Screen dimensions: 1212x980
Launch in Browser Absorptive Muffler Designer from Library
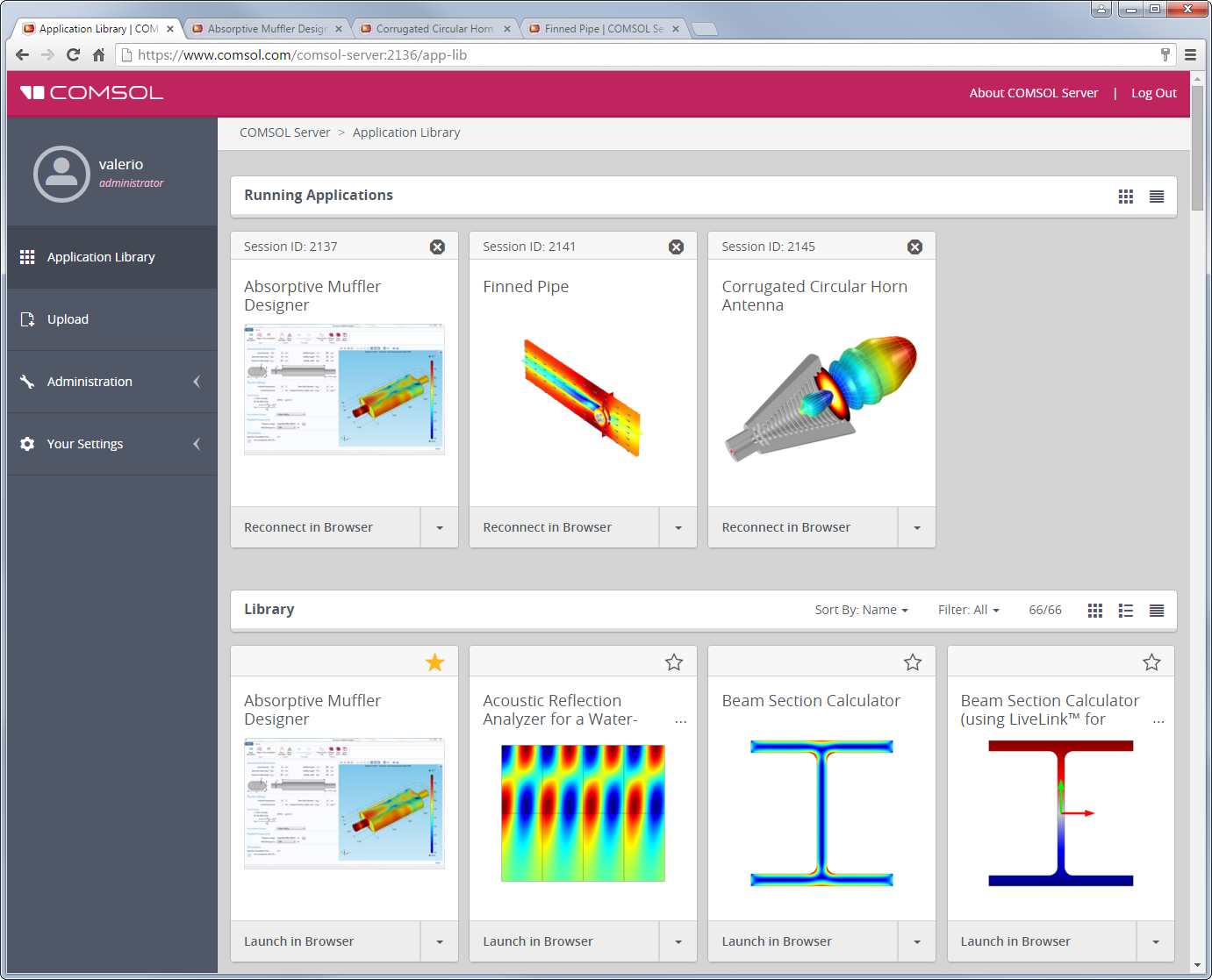[x=326, y=941]
